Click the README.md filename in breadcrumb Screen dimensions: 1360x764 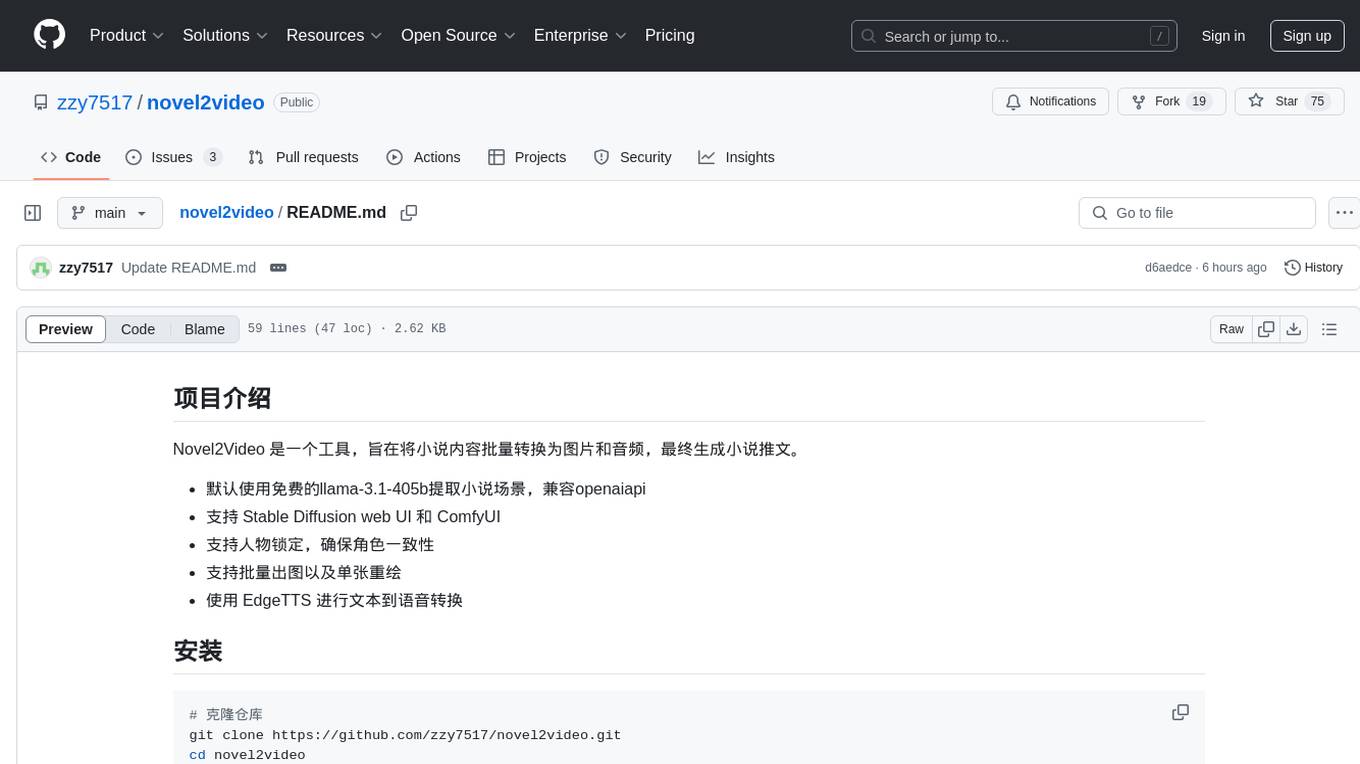tap(336, 213)
